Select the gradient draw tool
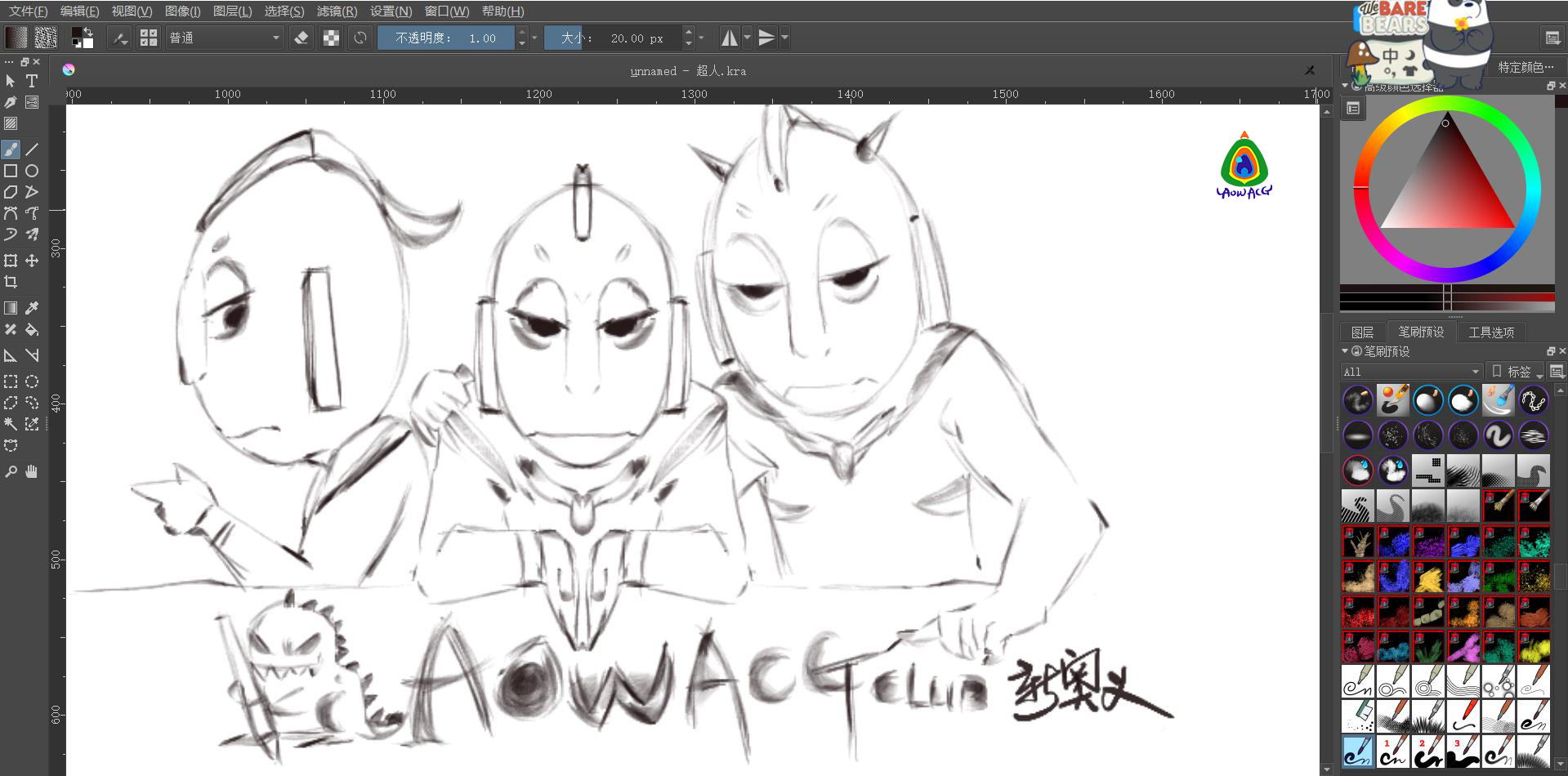 point(11,308)
